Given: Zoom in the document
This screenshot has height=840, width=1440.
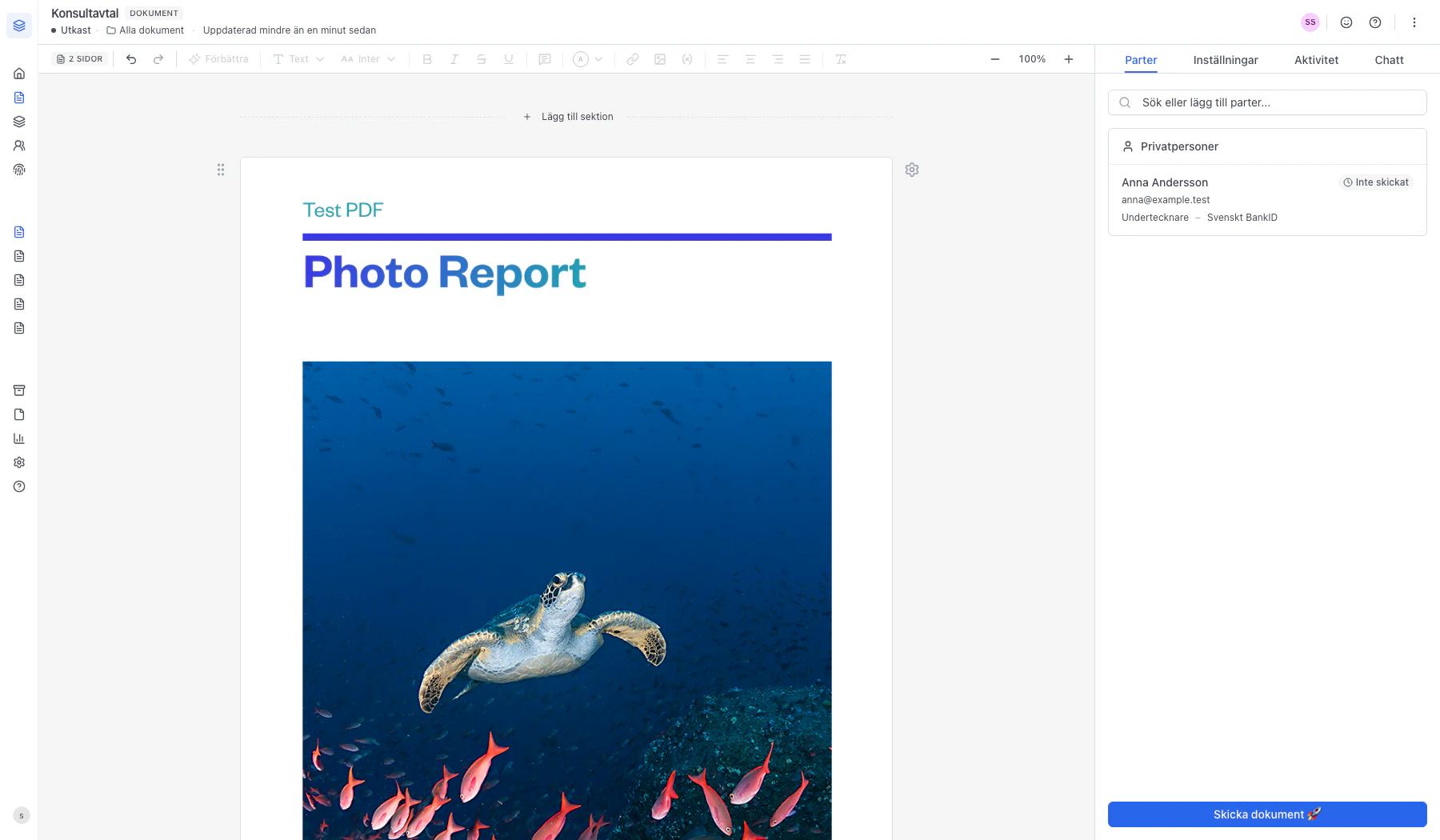Looking at the screenshot, I should (x=1069, y=59).
